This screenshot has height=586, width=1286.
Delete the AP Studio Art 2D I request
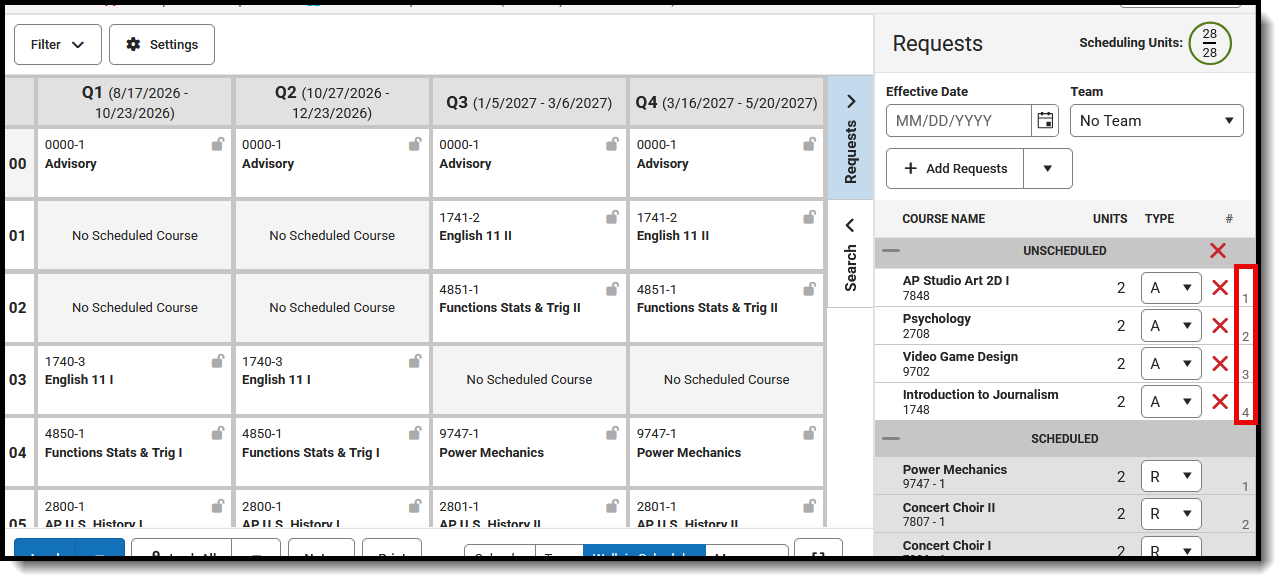(x=1220, y=288)
